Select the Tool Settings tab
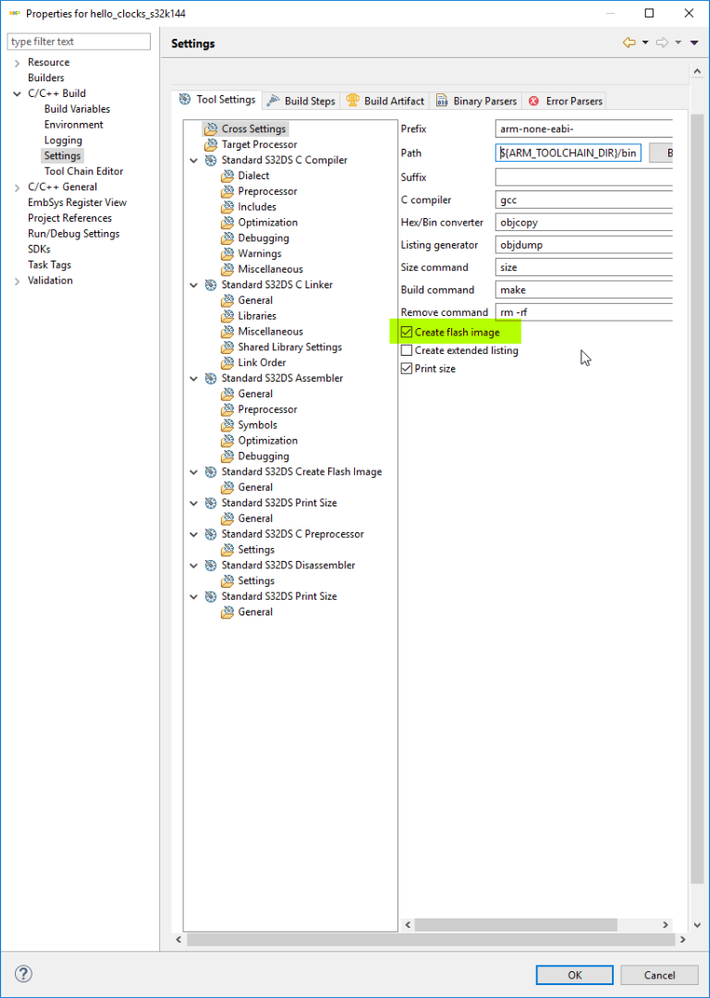 [218, 100]
